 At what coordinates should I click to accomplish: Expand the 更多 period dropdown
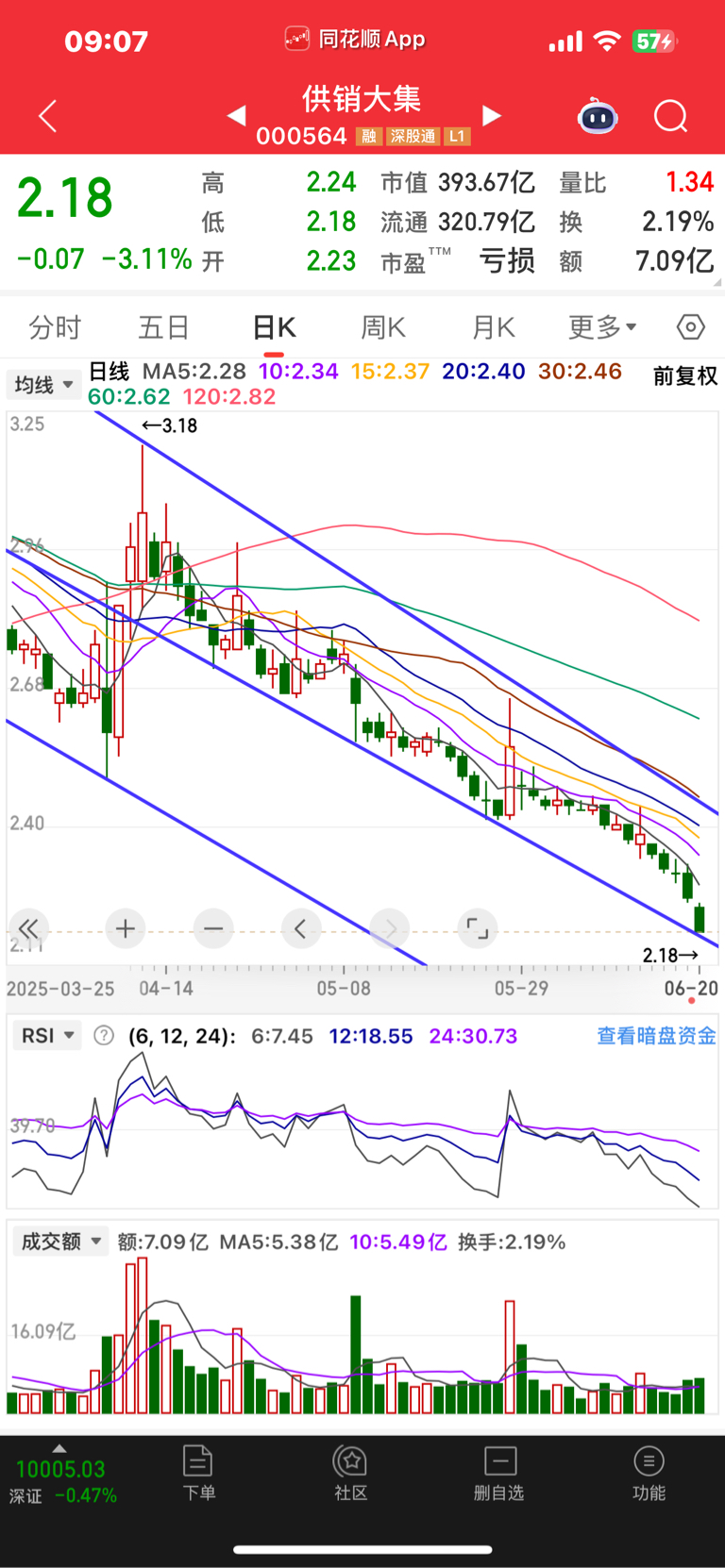(x=602, y=327)
